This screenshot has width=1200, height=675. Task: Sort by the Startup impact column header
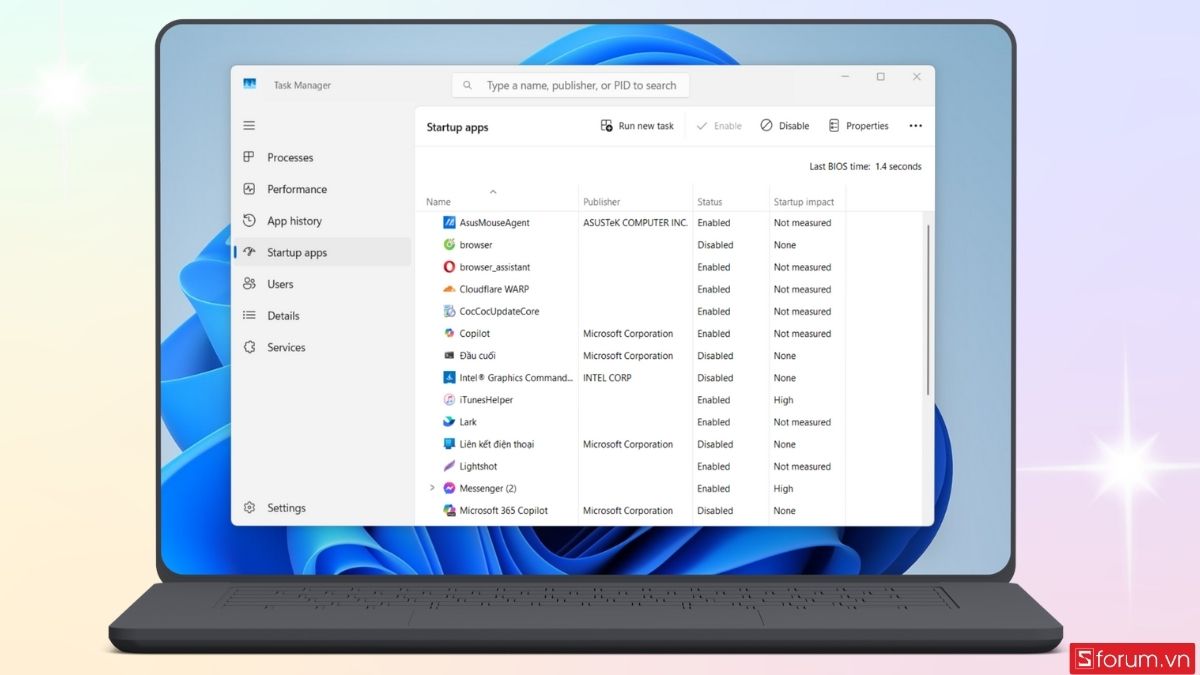click(804, 202)
